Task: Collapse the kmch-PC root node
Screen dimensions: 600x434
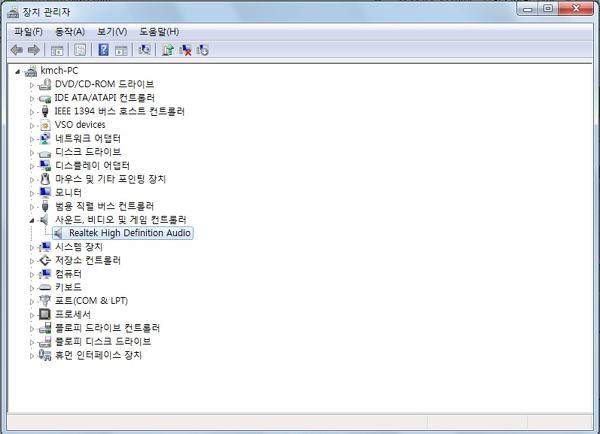Action: pyautogui.click(x=17, y=71)
